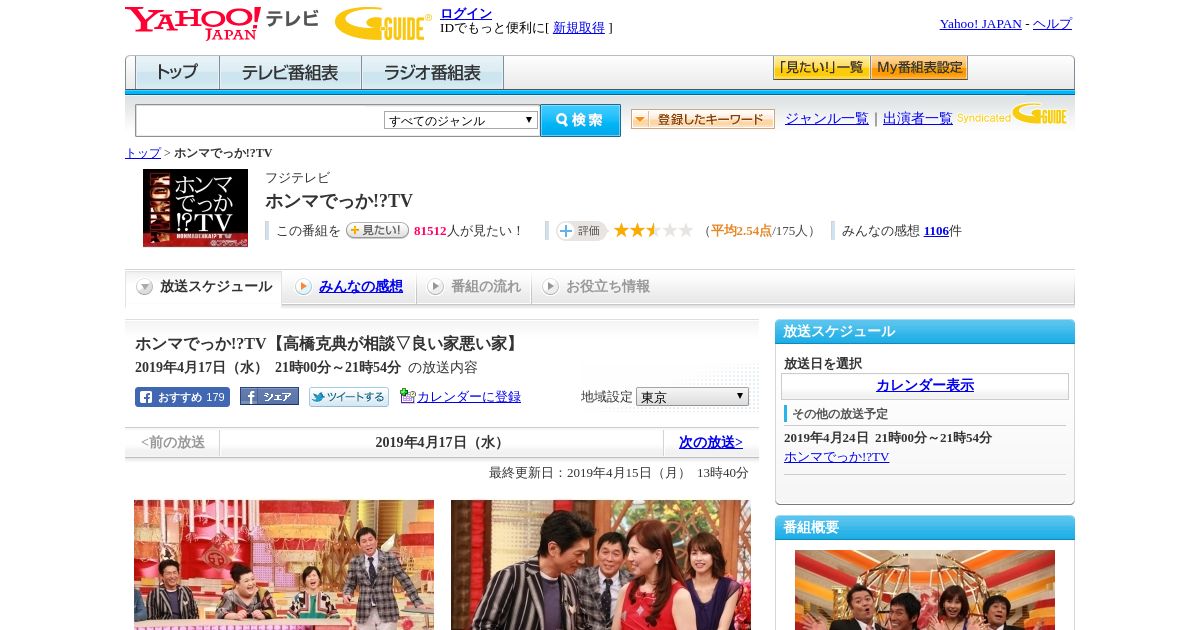Viewport: 1200px width, 630px height.
Task: Click the Twitter ツイートする button
Action: coord(349,397)
